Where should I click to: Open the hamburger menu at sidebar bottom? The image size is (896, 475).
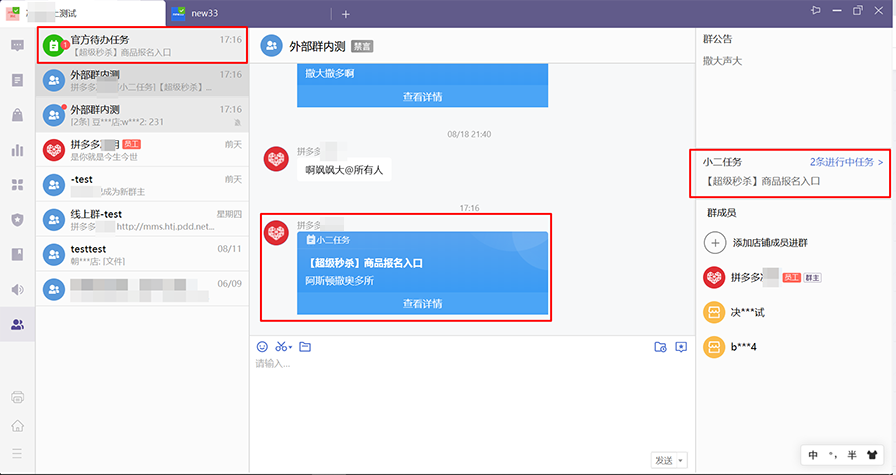tap(18, 453)
